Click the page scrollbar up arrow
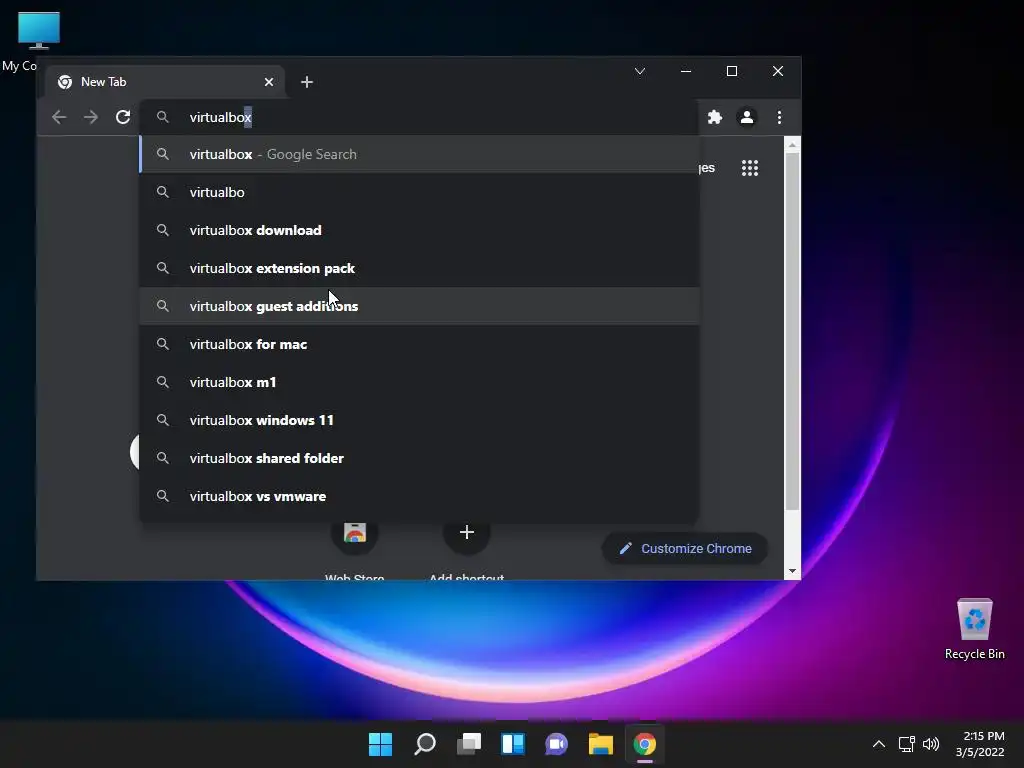 click(792, 144)
